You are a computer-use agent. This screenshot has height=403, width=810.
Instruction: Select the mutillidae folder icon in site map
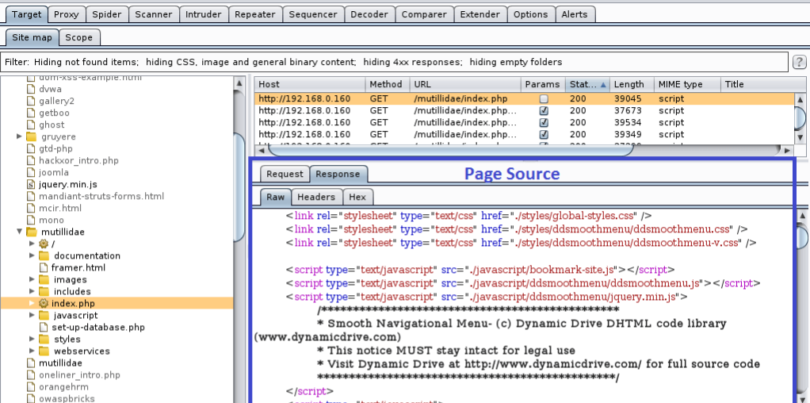tap(31, 231)
